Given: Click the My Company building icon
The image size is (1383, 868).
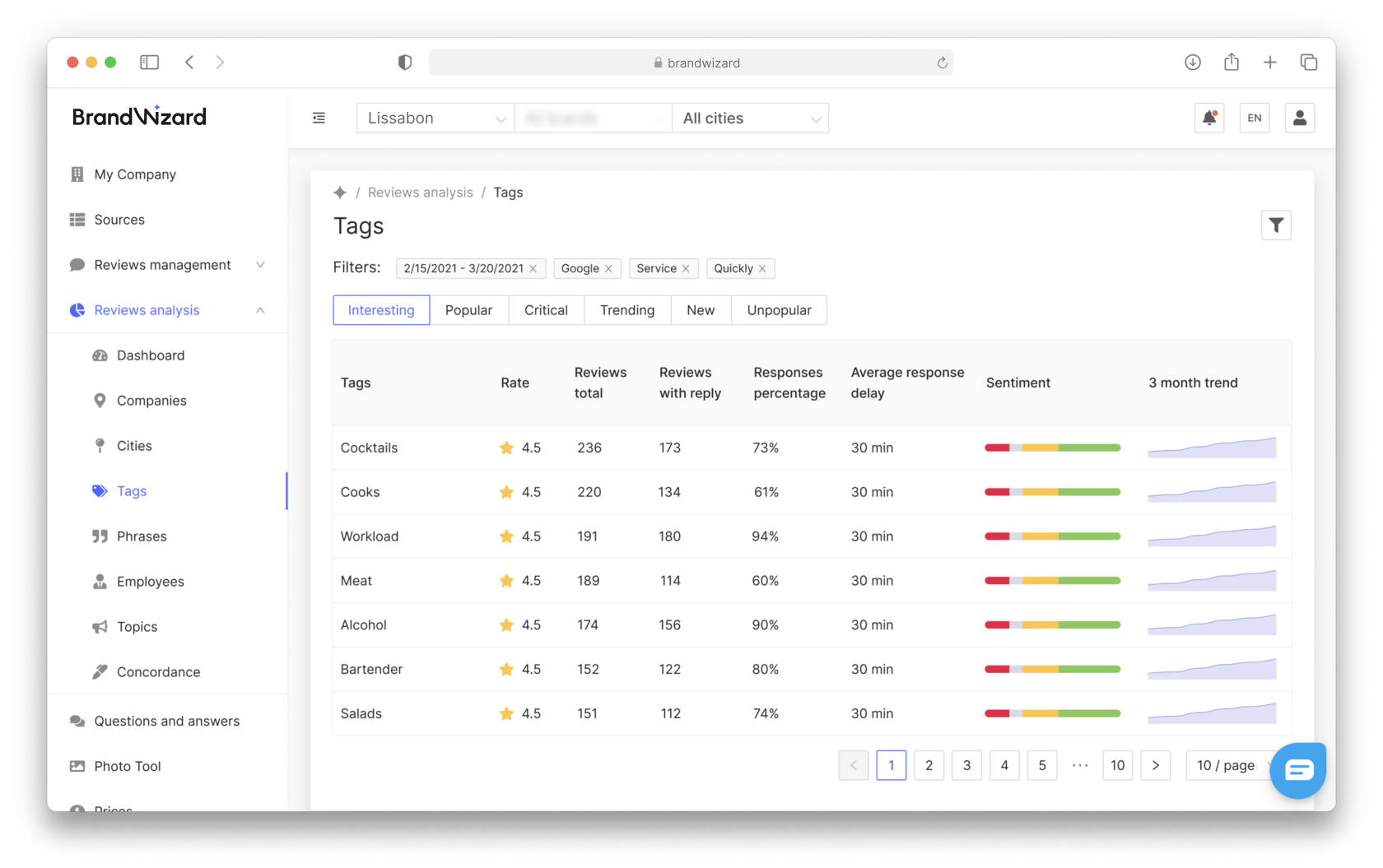Looking at the screenshot, I should pyautogui.click(x=77, y=174).
